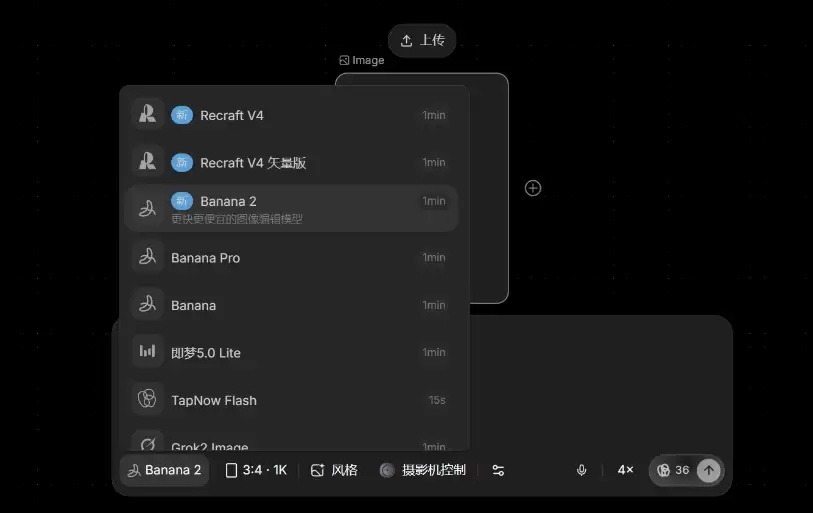Click the Banana 2 banana icon in list
Image resolution: width=813 pixels, height=513 pixels.
[147, 209]
